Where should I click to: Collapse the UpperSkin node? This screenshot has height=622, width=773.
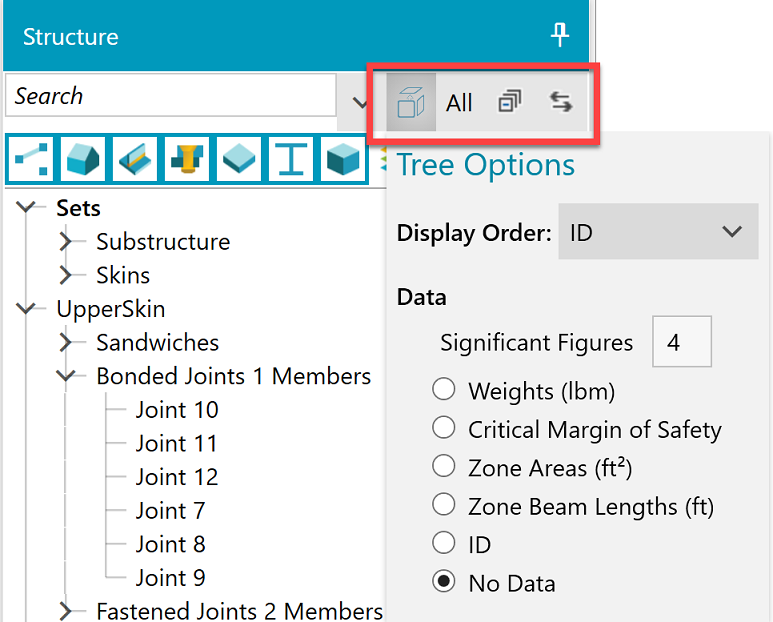(25, 308)
